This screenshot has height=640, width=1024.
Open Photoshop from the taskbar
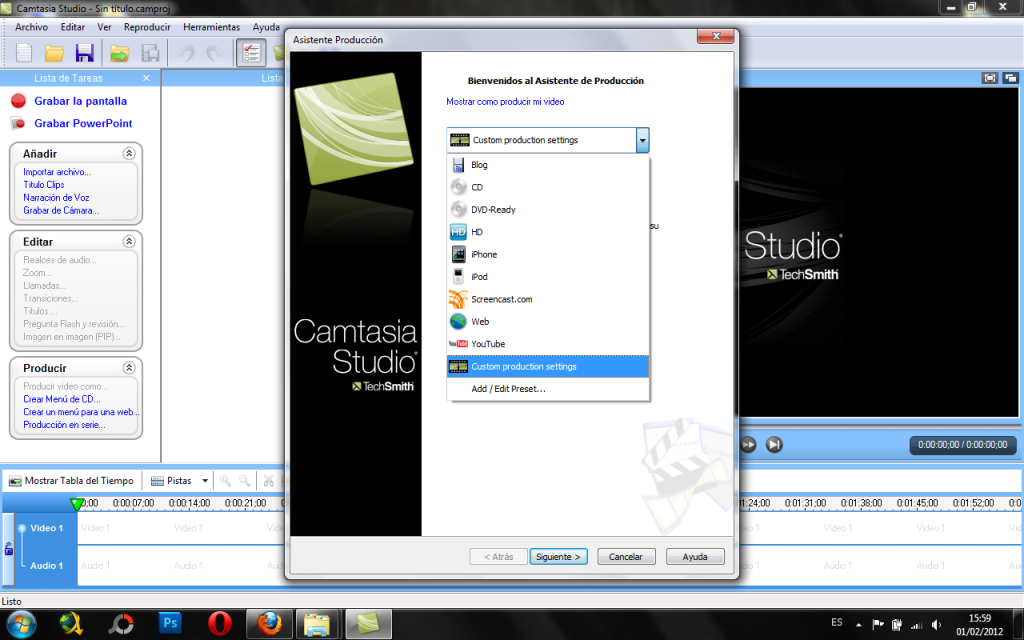coord(170,624)
